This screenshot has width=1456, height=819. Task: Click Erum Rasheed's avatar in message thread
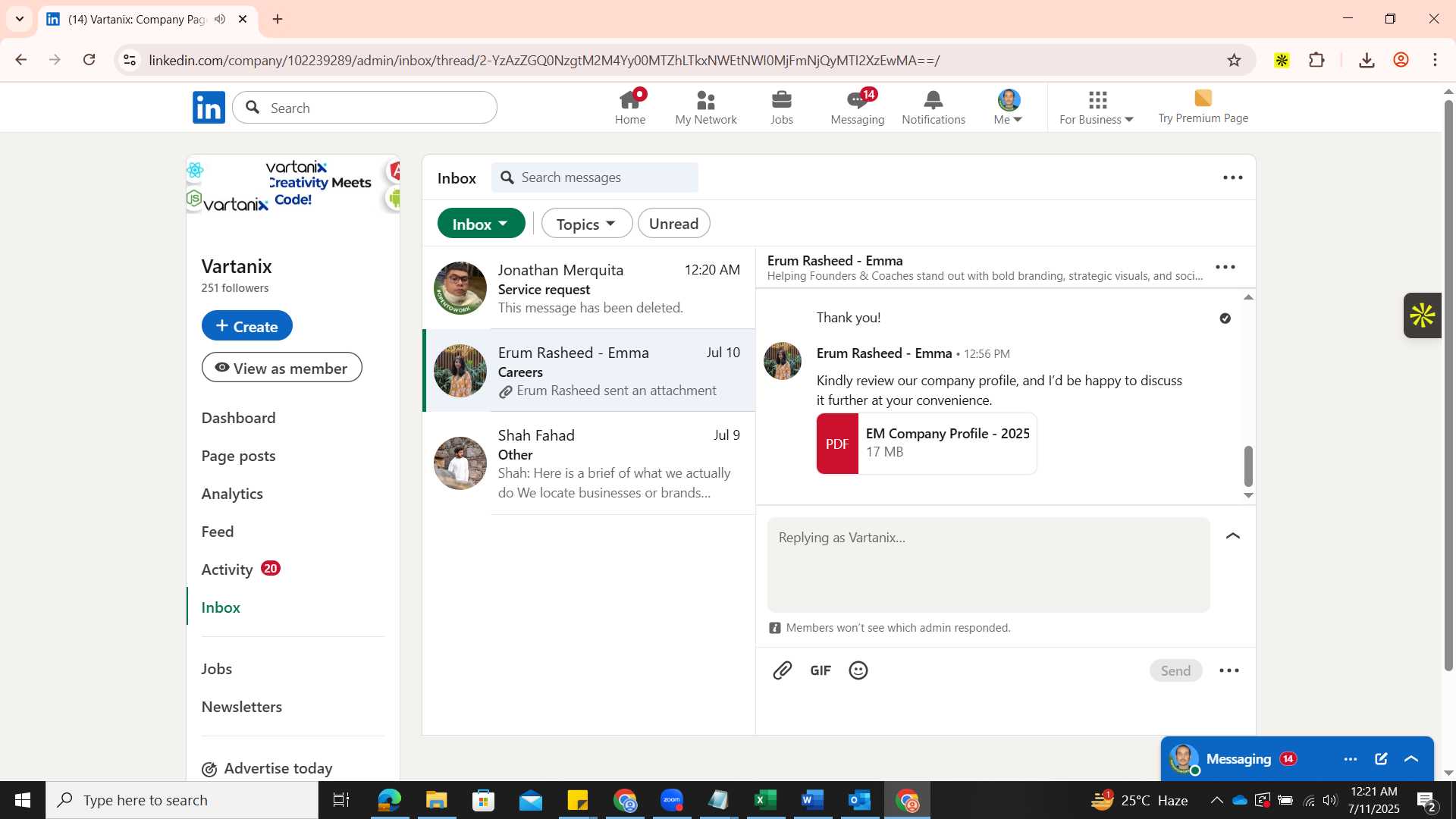pyautogui.click(x=783, y=360)
